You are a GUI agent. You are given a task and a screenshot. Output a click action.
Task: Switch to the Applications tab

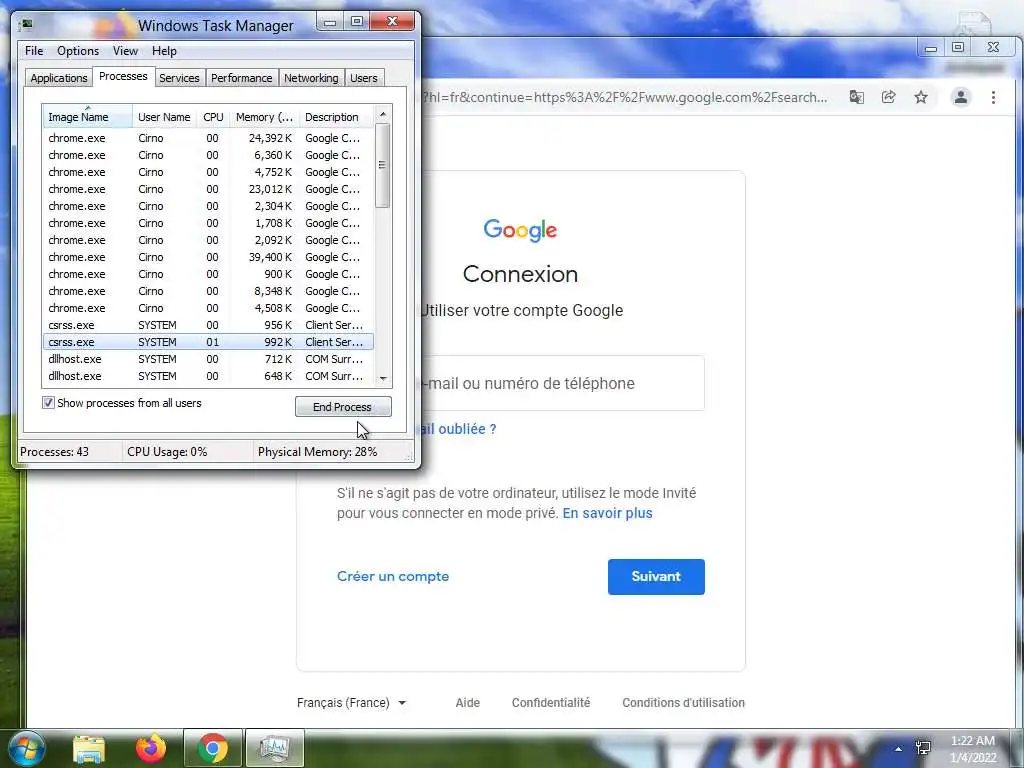point(59,78)
